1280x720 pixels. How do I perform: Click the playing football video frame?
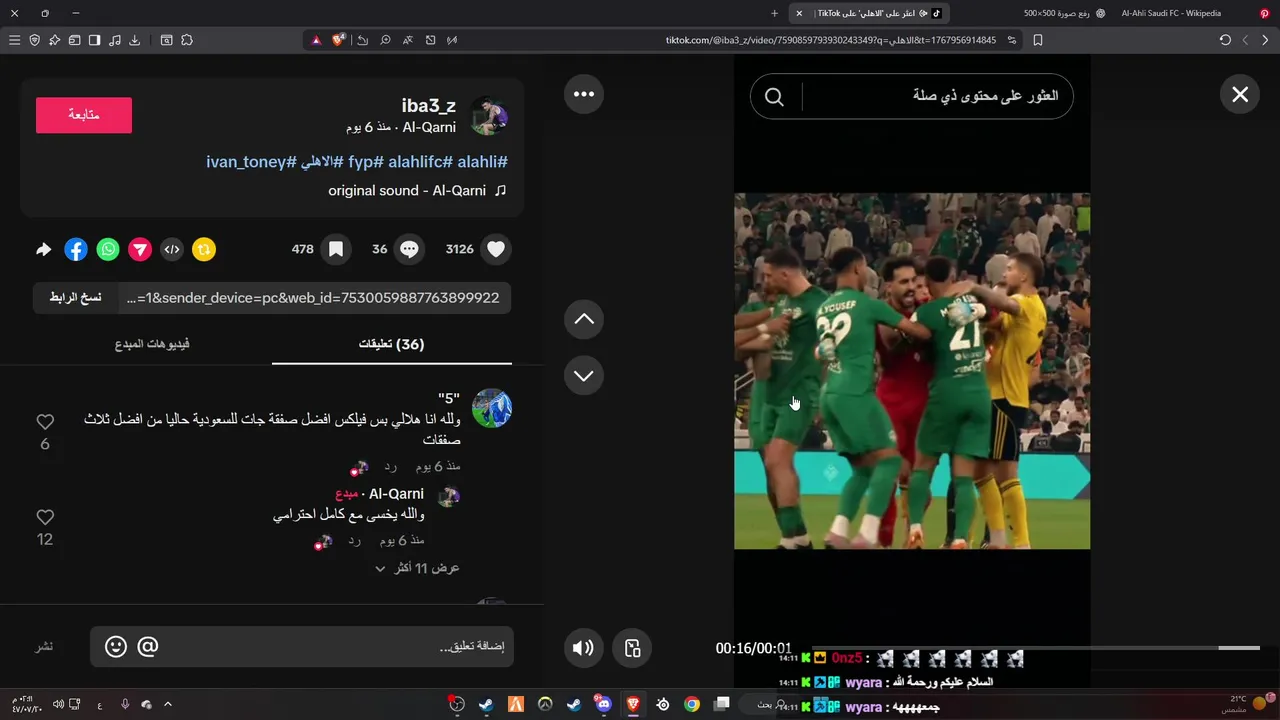(x=912, y=371)
